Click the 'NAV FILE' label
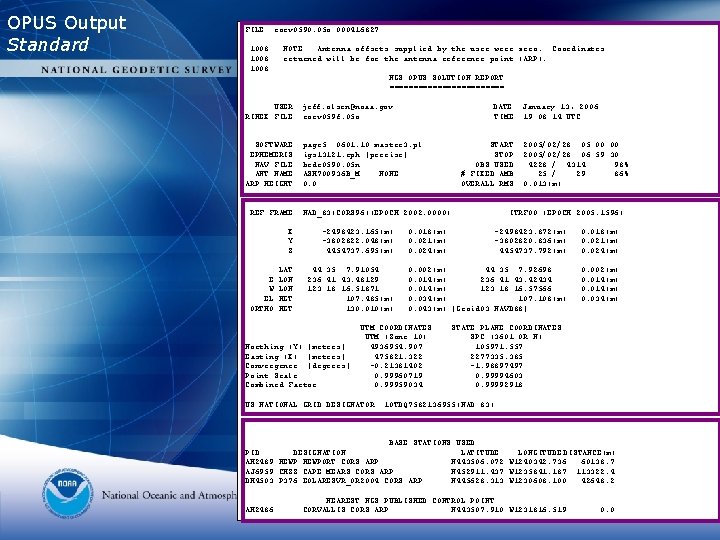Screen dimensions: 720x540 274,164
